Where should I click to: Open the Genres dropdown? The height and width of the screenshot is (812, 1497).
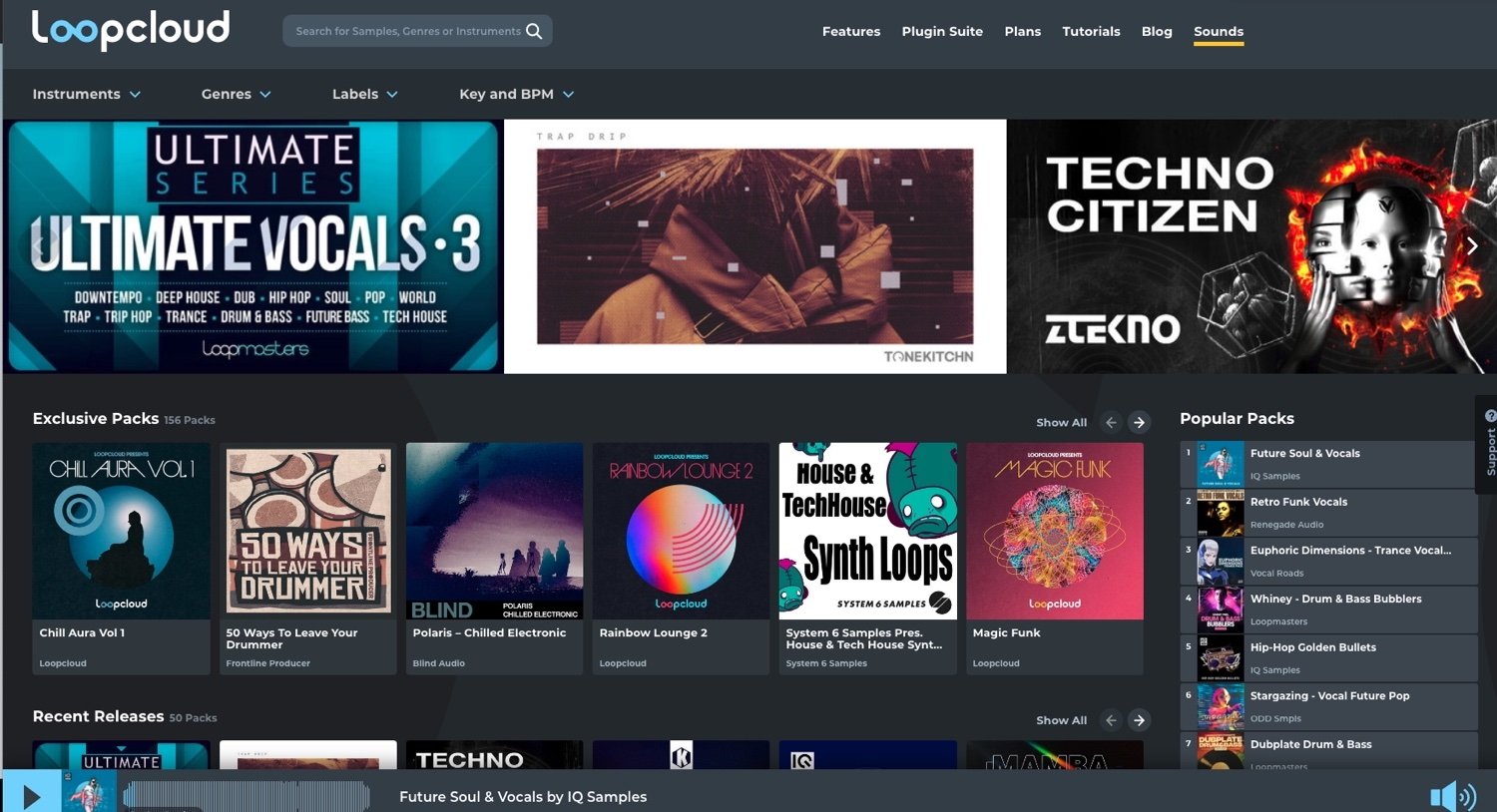tap(236, 94)
